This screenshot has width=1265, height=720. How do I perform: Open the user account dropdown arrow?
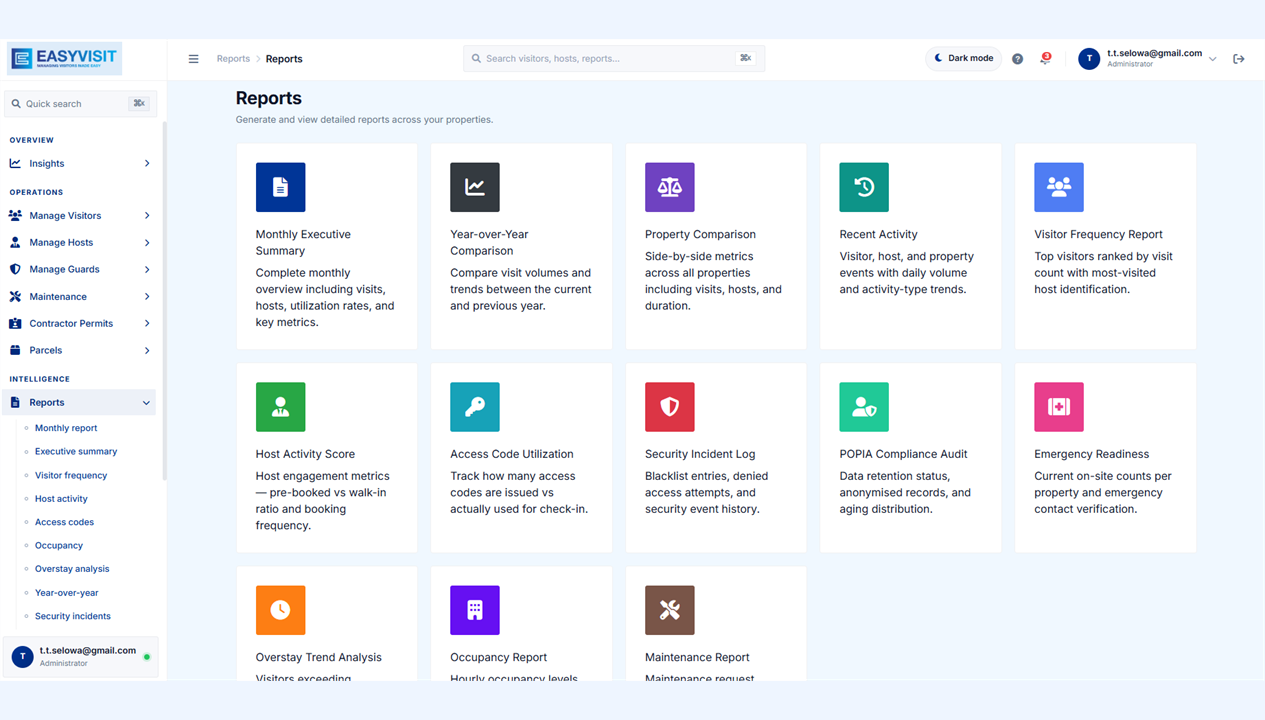(1213, 59)
